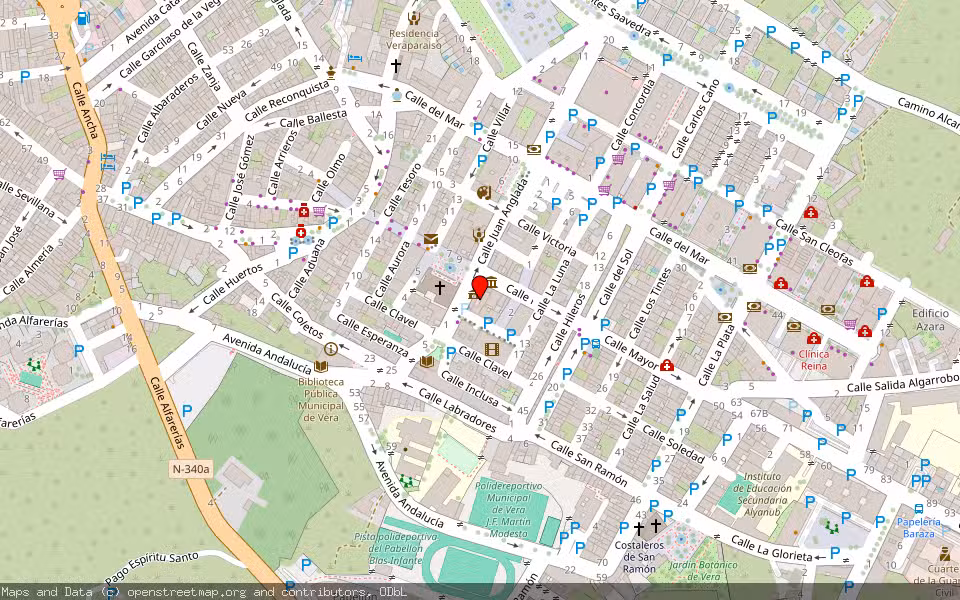The image size is (960, 600).
Task: Click the running track near Pabellón Blas Infante
Action: pyautogui.click(x=468, y=566)
